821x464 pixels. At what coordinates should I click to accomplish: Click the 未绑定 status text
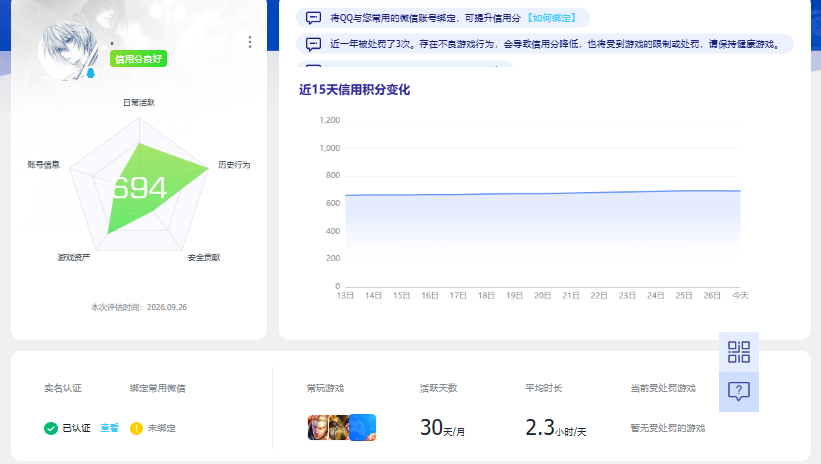pos(162,428)
